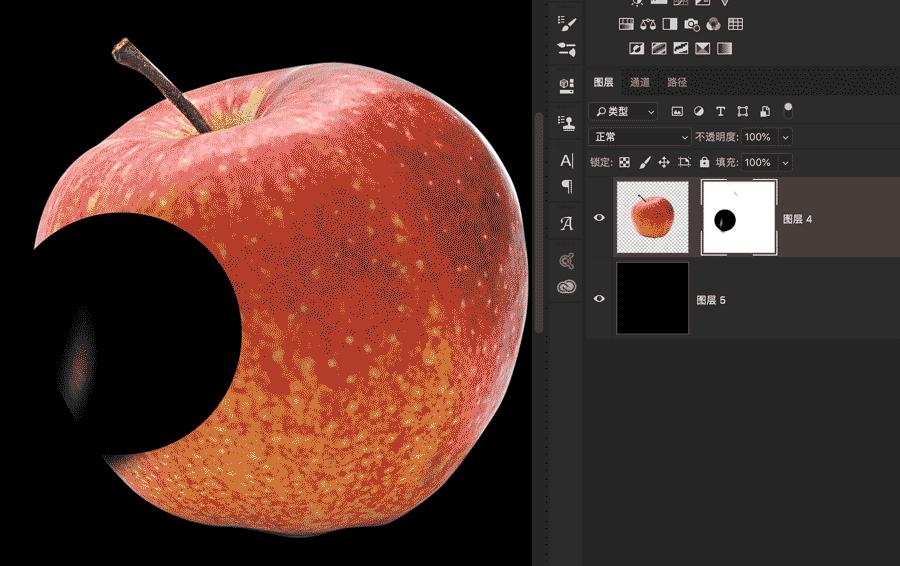Open the 正常 blend mode dropdown
Image resolution: width=900 pixels, height=566 pixels.
[640, 137]
